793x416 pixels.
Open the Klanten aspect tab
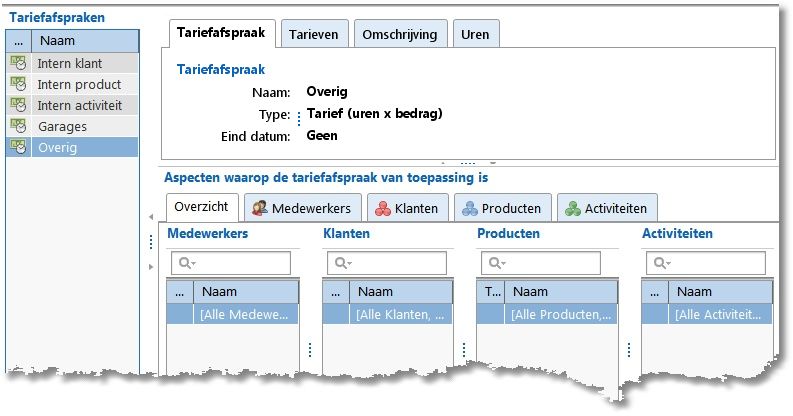(x=408, y=208)
